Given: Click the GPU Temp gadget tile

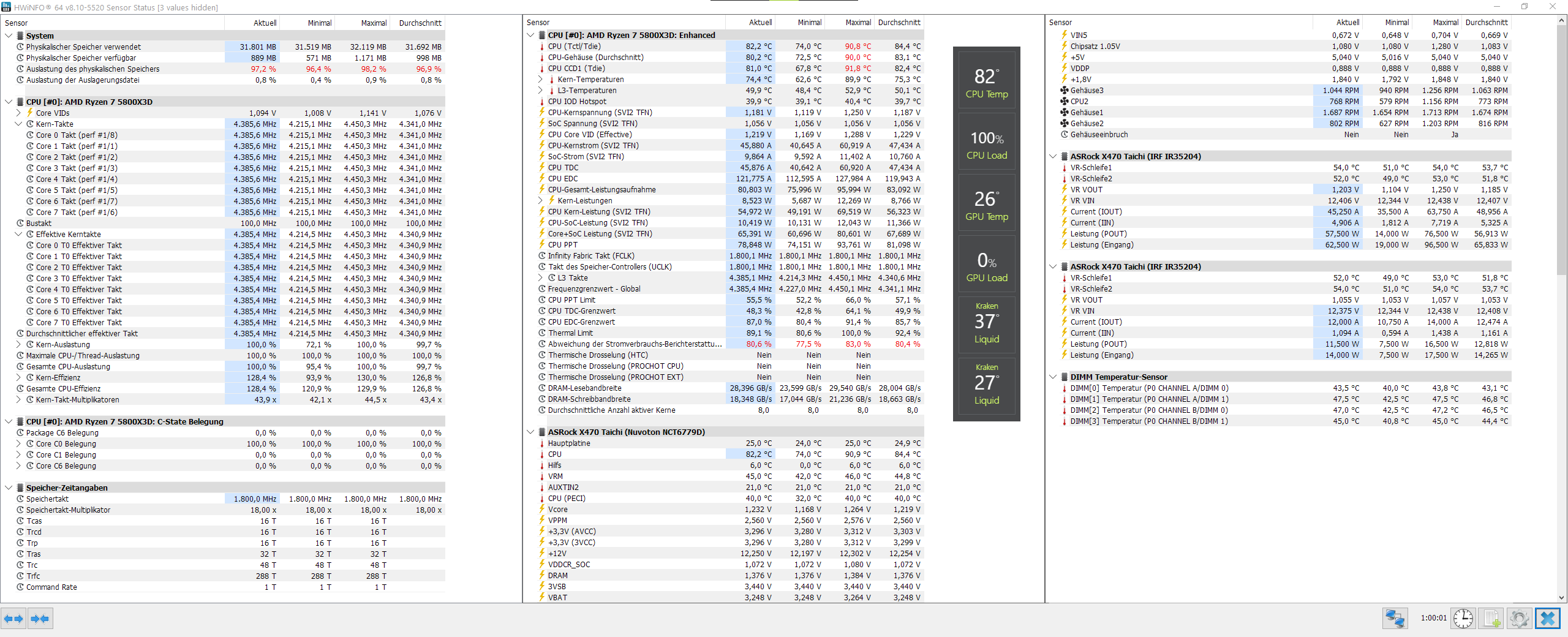Looking at the screenshot, I should [987, 204].
